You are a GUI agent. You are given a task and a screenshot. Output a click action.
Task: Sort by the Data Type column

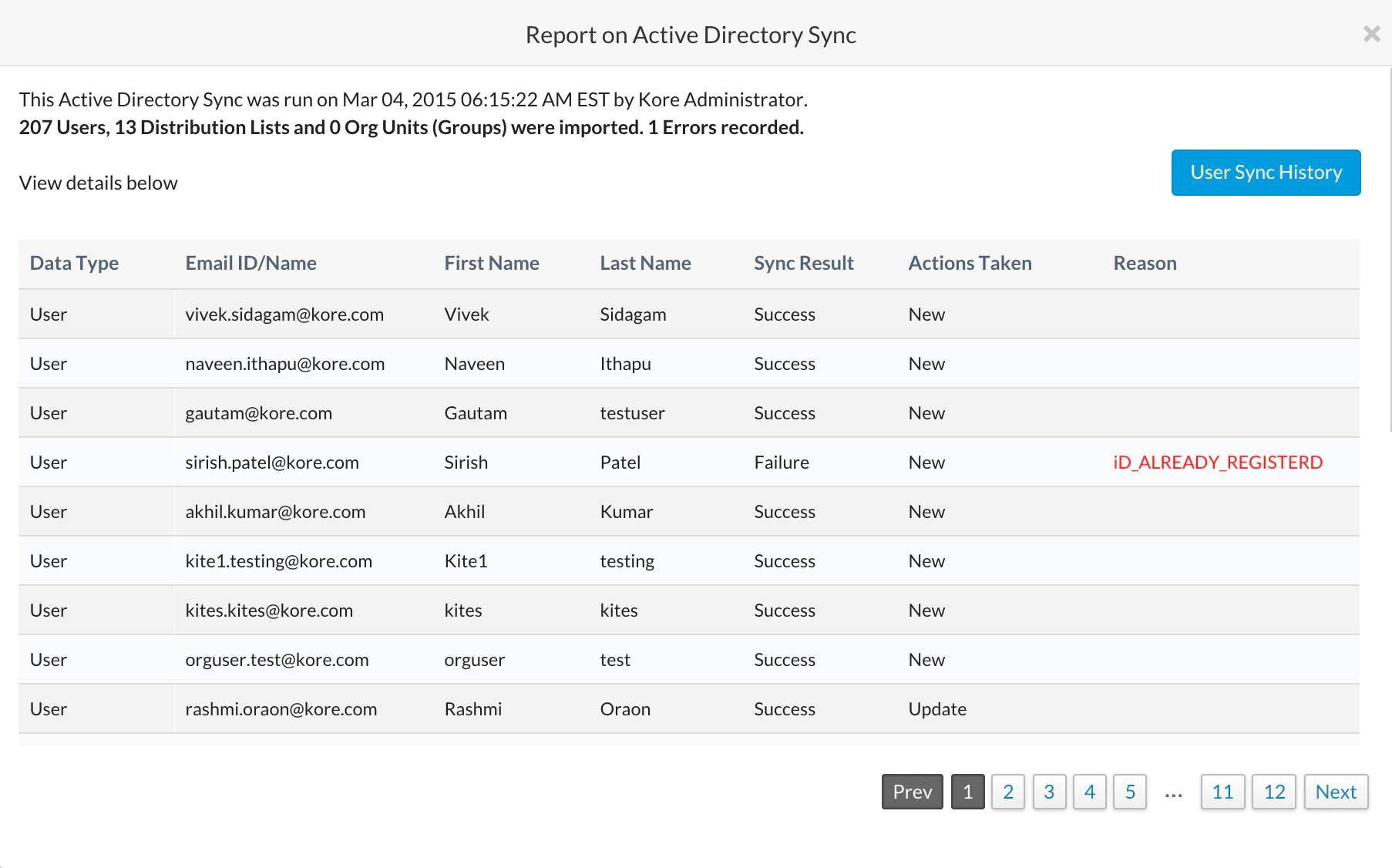coord(74,263)
